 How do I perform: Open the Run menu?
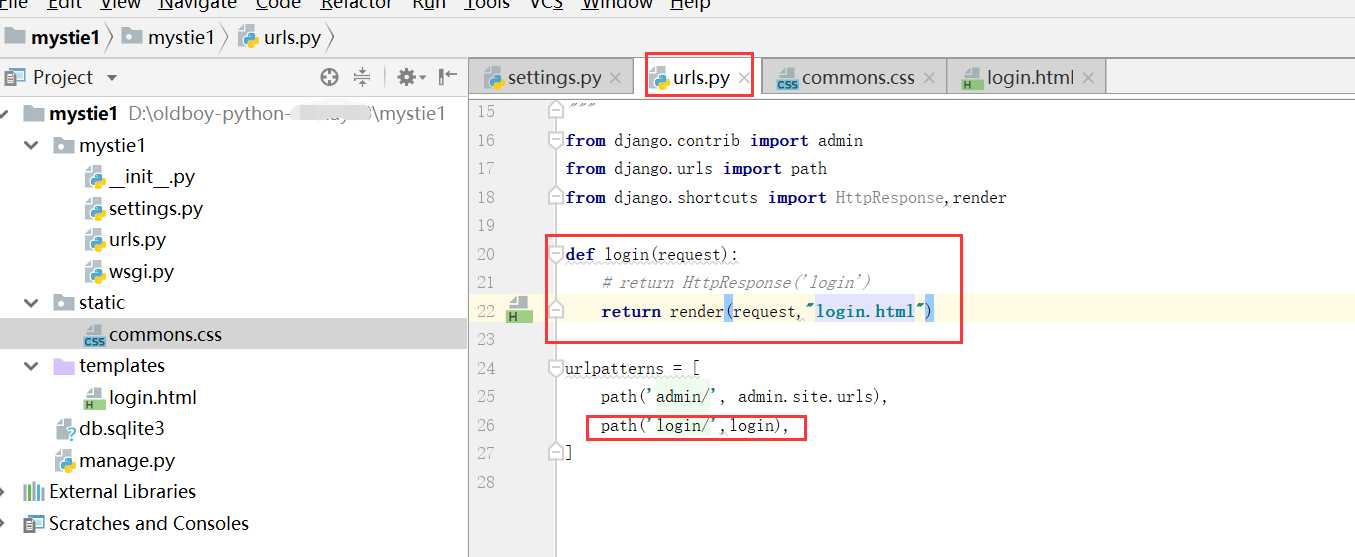[x=429, y=4]
